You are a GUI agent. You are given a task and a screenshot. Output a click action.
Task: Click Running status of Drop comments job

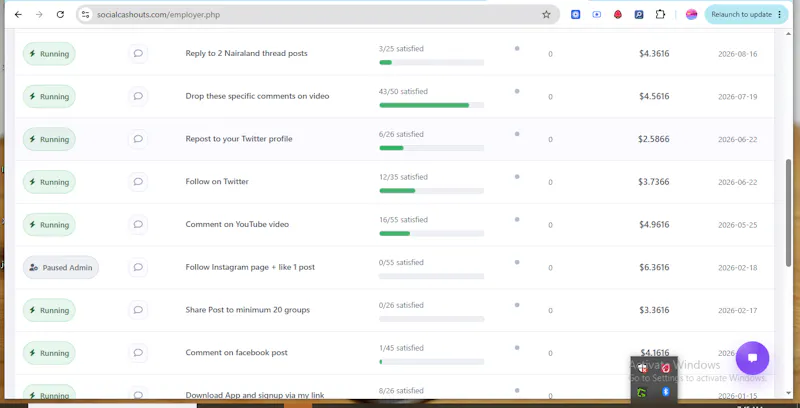click(49, 96)
